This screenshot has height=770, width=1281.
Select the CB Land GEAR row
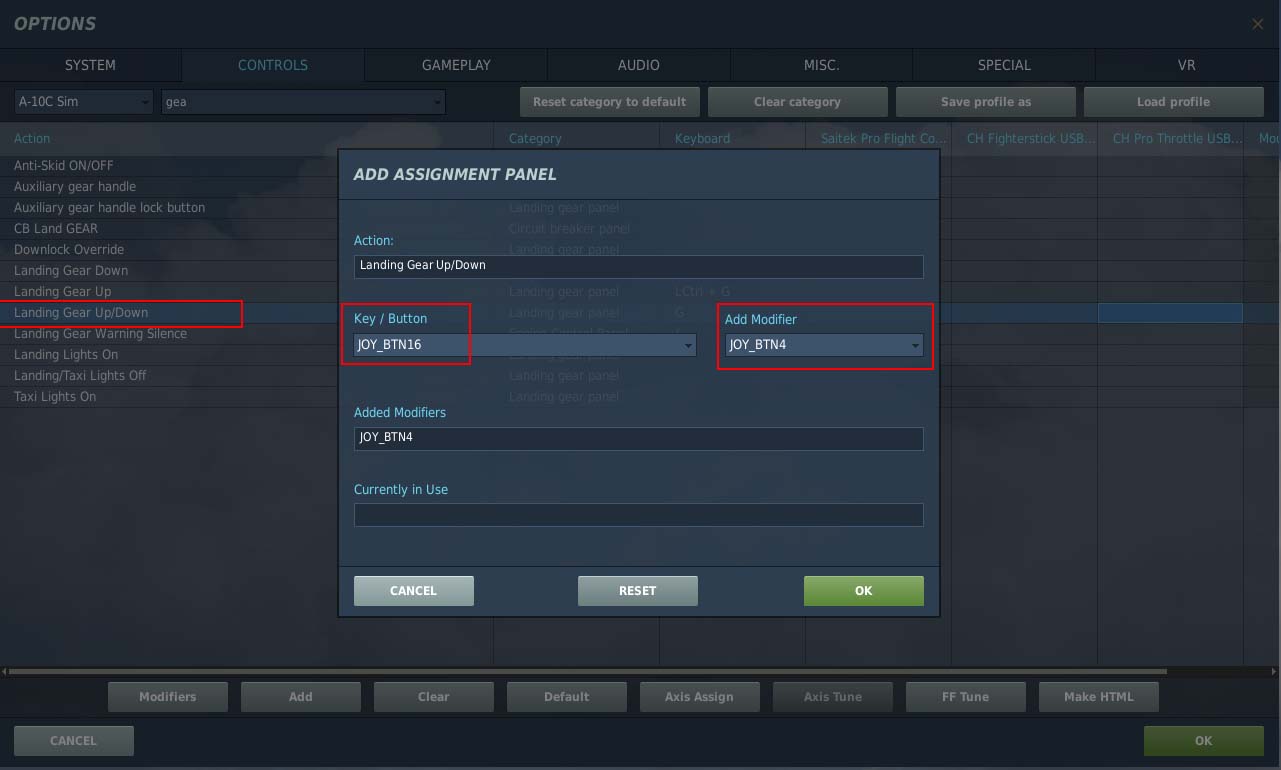170,229
